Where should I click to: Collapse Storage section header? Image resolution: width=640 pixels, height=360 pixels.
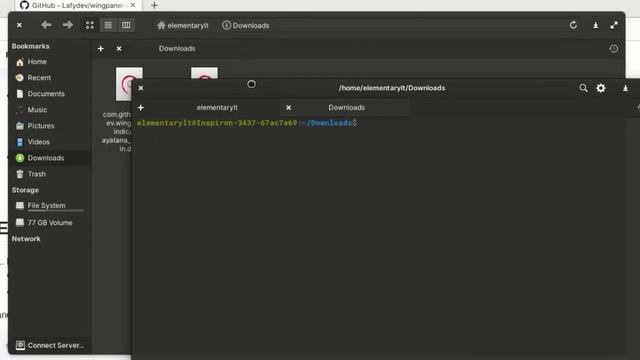(x=25, y=190)
